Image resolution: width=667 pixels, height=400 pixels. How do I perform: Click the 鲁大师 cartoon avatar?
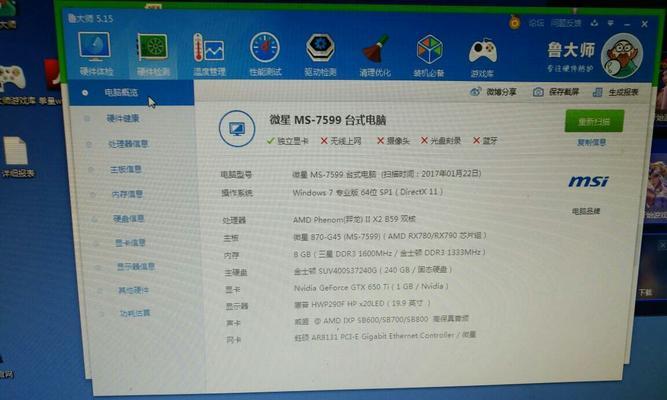click(x=622, y=56)
